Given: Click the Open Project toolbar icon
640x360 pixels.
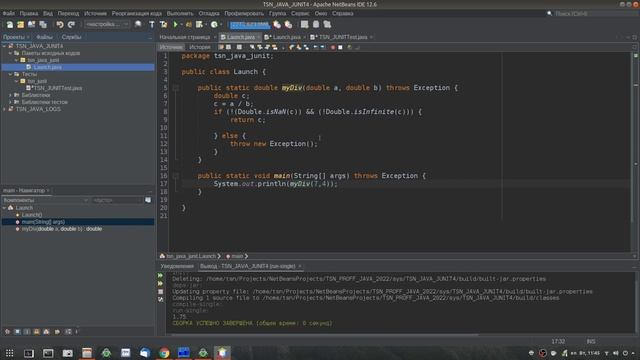Looking at the screenshot, I should [31, 24].
